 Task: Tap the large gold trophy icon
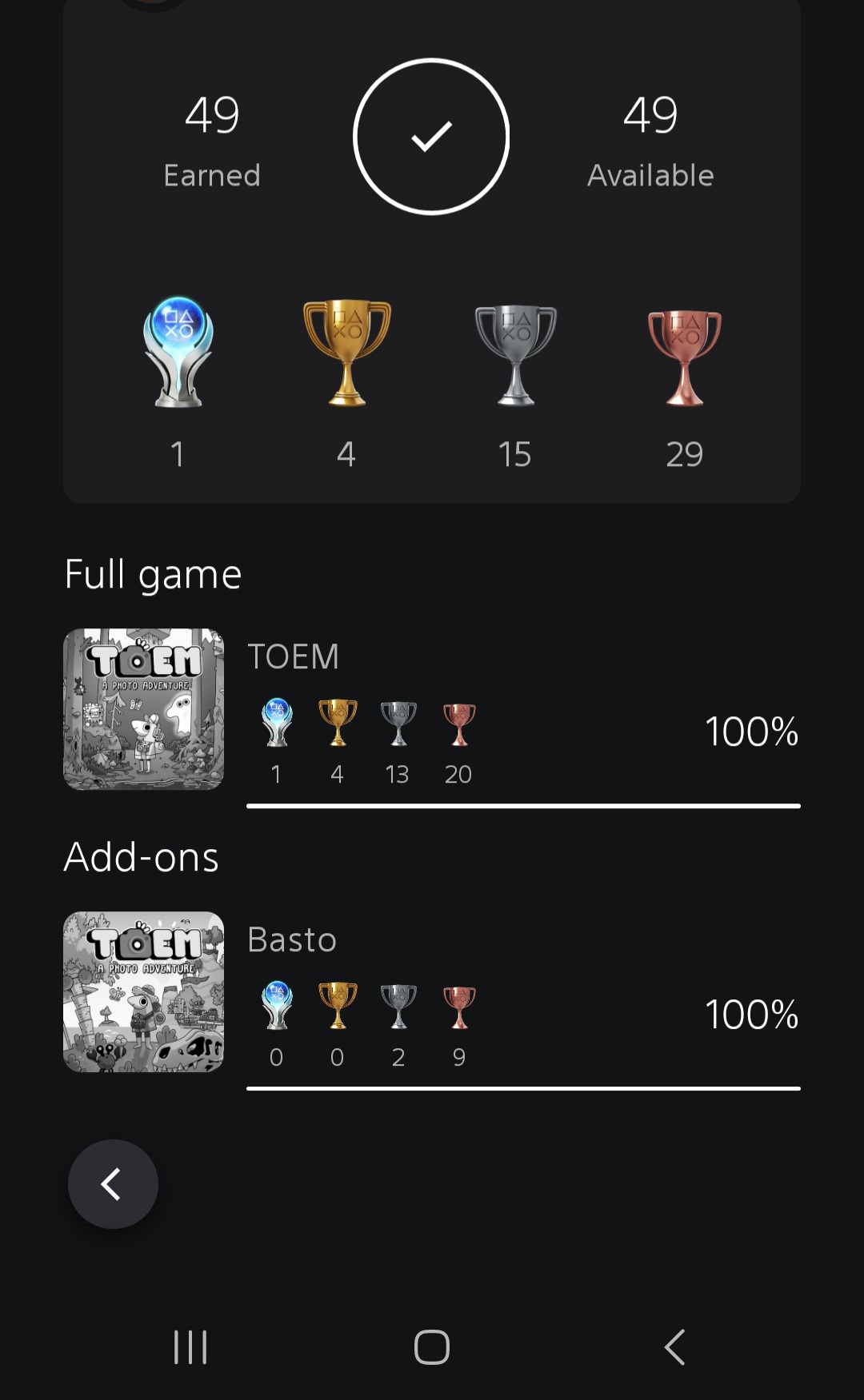click(x=346, y=352)
